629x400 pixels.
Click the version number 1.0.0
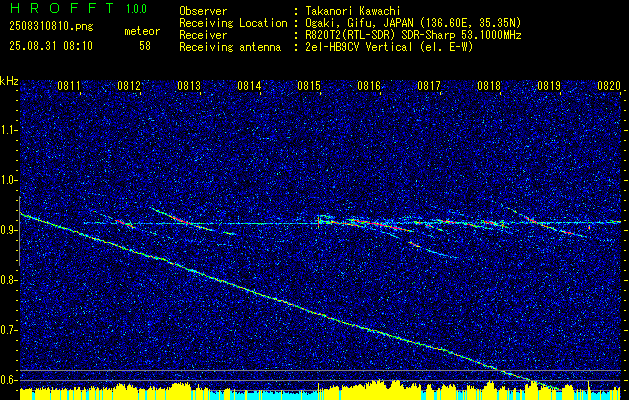point(136,9)
